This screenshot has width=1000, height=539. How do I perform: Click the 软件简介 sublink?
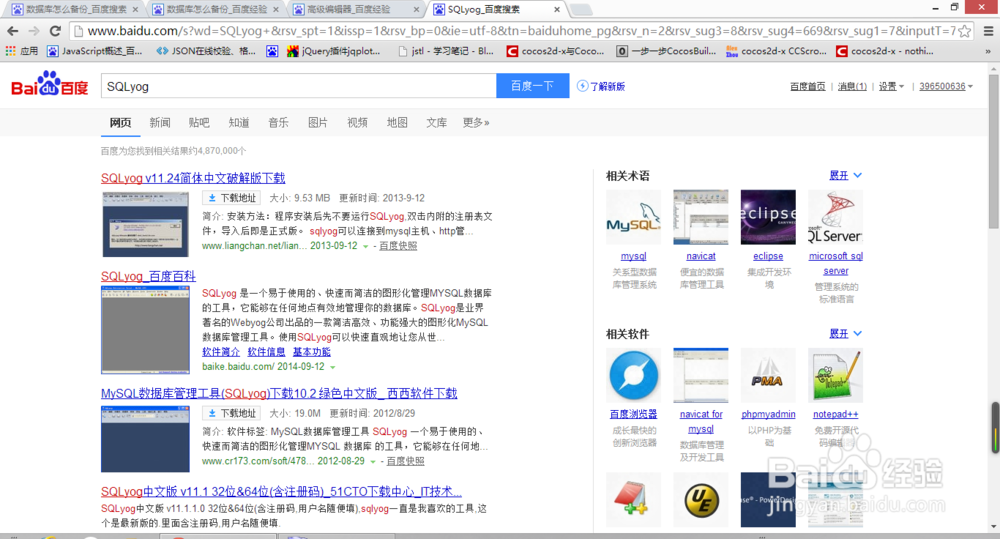tap(221, 352)
